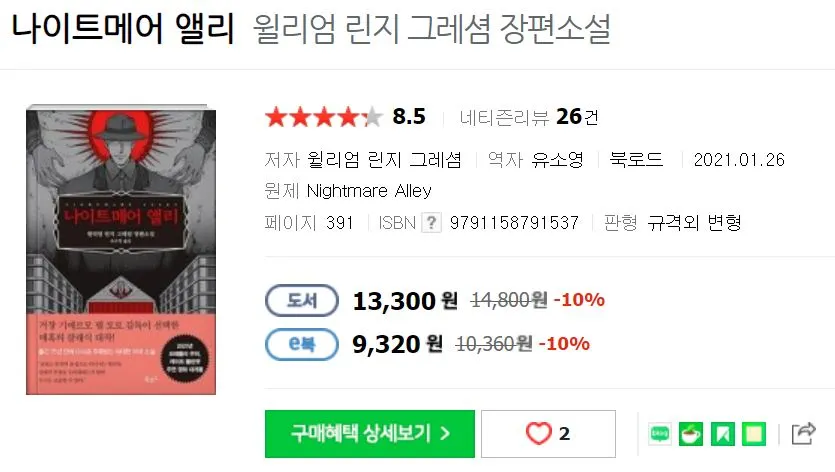Save the book with the bookmark icon

tap(723, 434)
